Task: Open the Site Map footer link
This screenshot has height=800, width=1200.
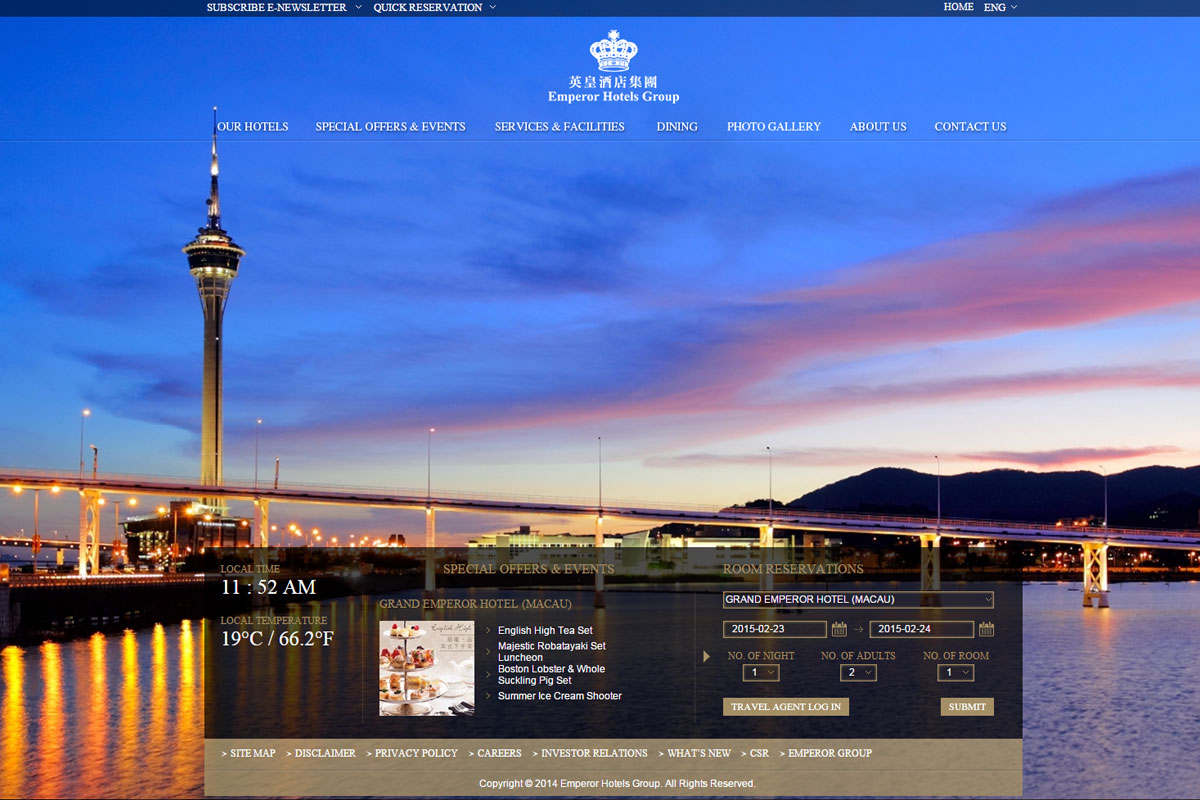Action: point(252,753)
